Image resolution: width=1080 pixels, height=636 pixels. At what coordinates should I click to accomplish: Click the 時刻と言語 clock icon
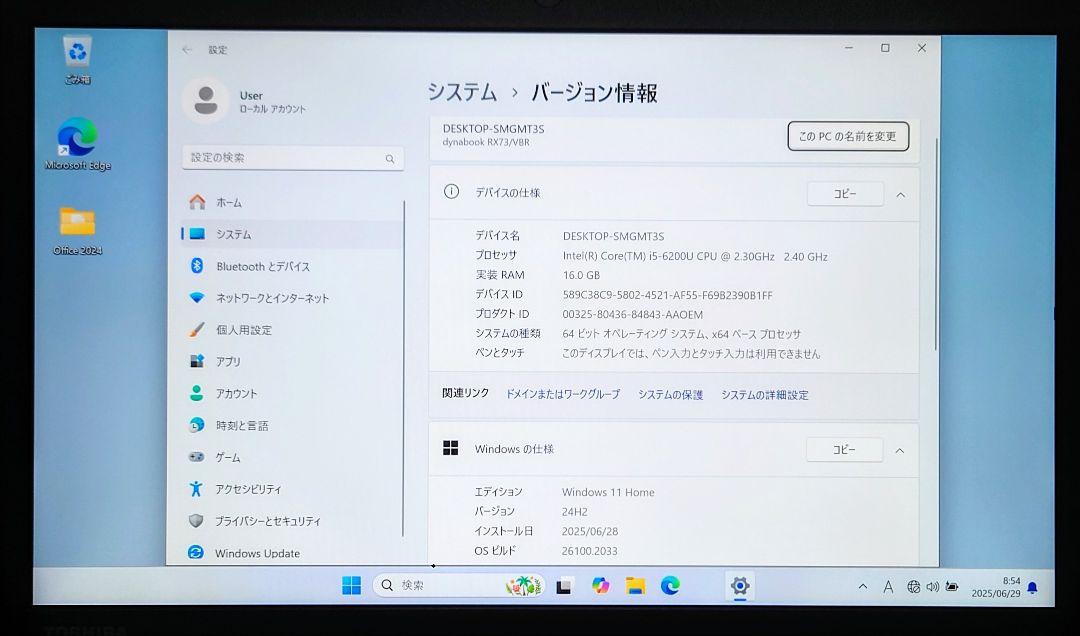[196, 425]
